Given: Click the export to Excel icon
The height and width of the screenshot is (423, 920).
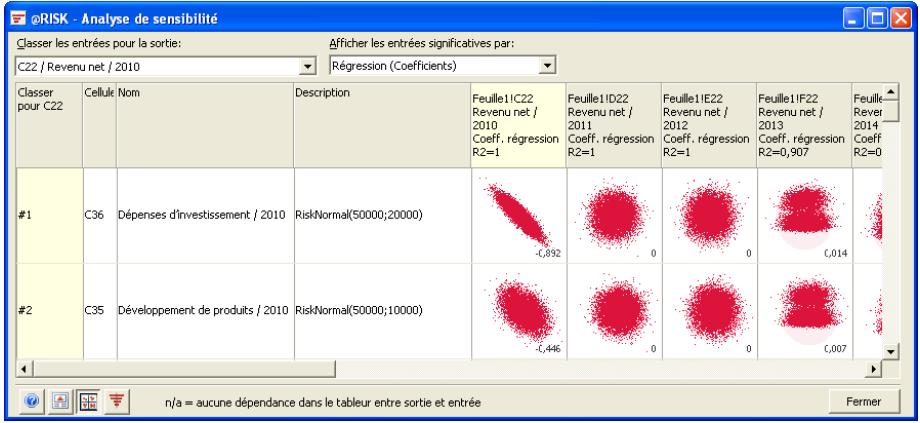Looking at the screenshot, I should (x=60, y=401).
